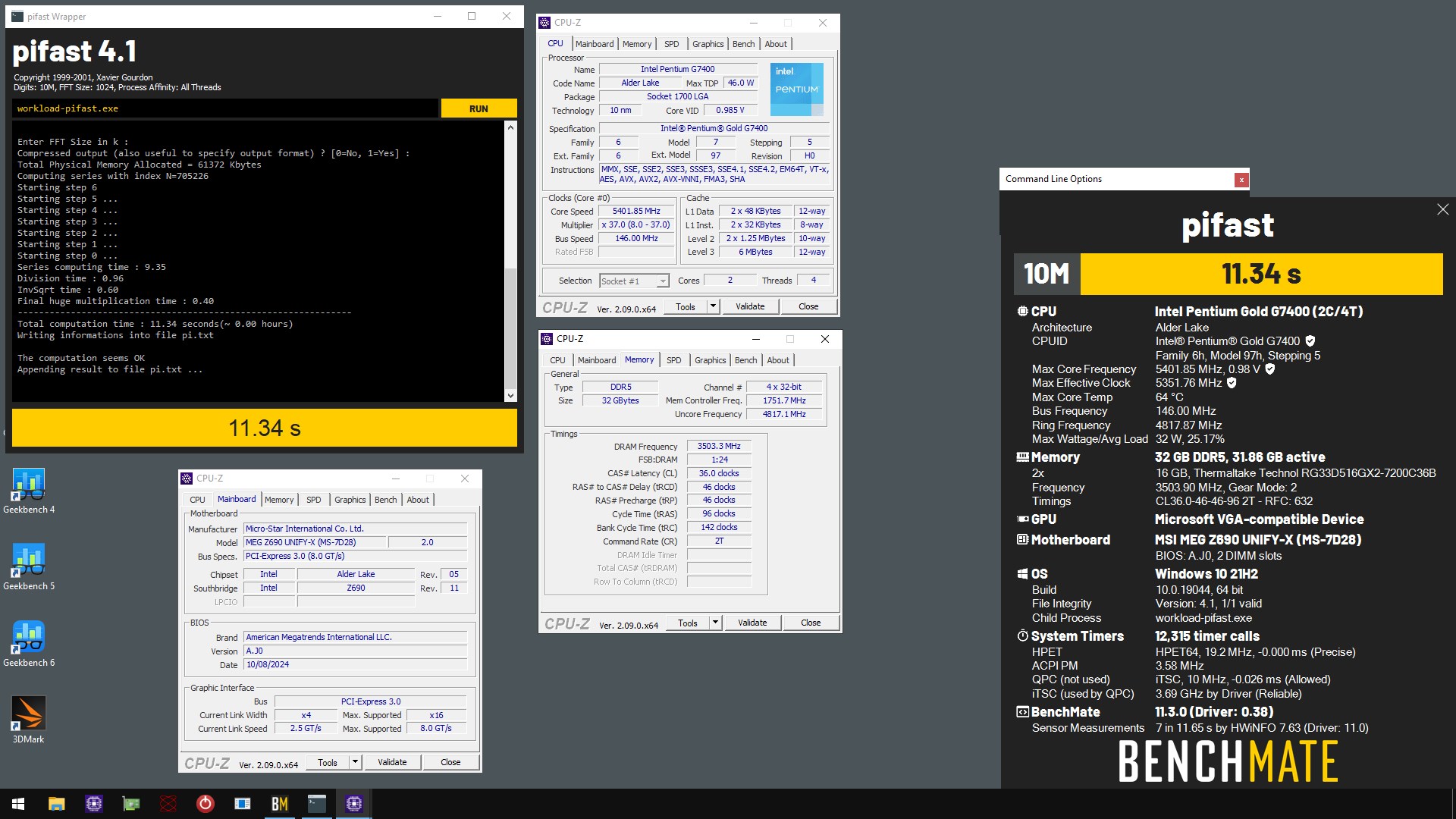Viewport: 1456px width, 819px height.
Task: Click Close button in CPU-Z CPU window
Action: tap(808, 306)
